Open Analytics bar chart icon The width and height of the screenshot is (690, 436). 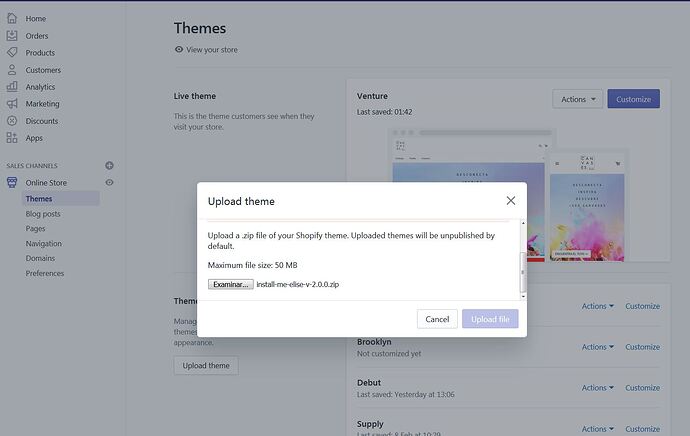point(12,87)
